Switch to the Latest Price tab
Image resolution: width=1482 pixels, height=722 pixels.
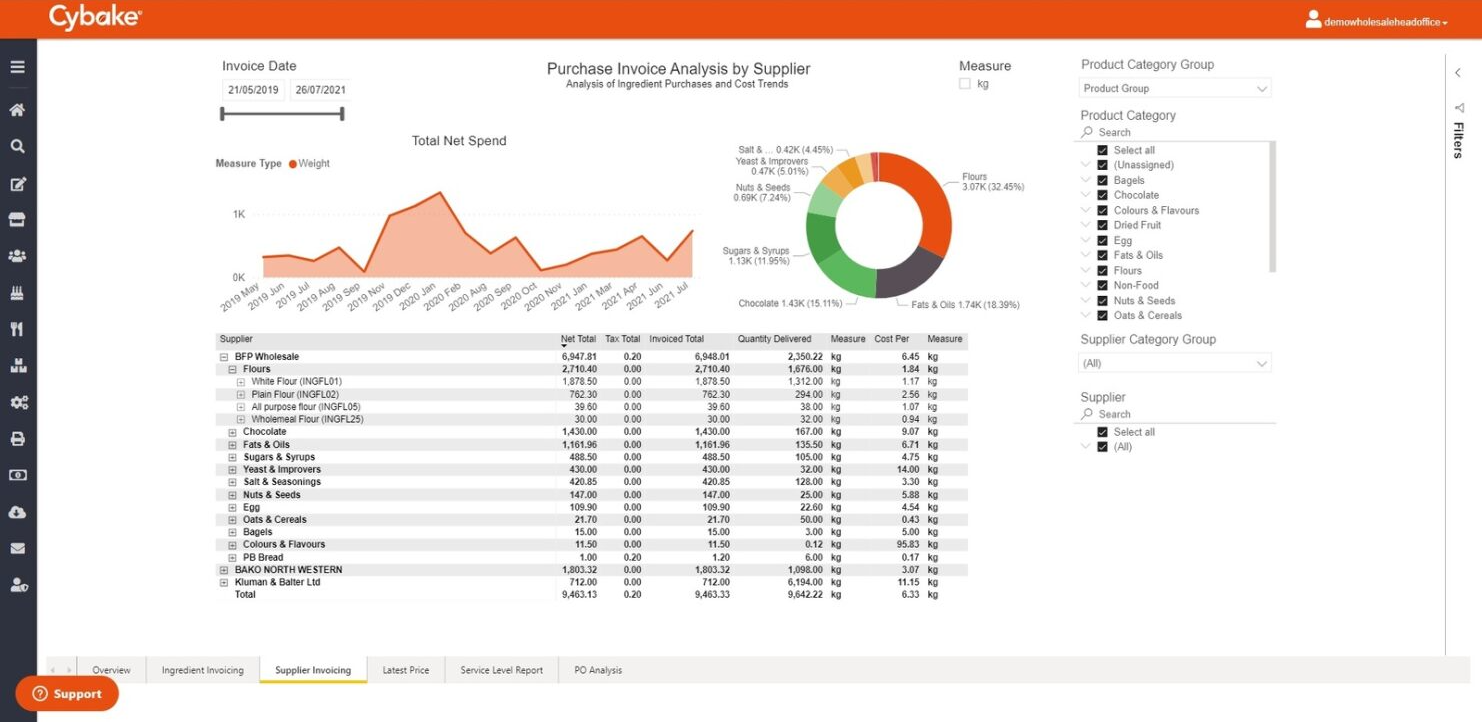(x=405, y=670)
